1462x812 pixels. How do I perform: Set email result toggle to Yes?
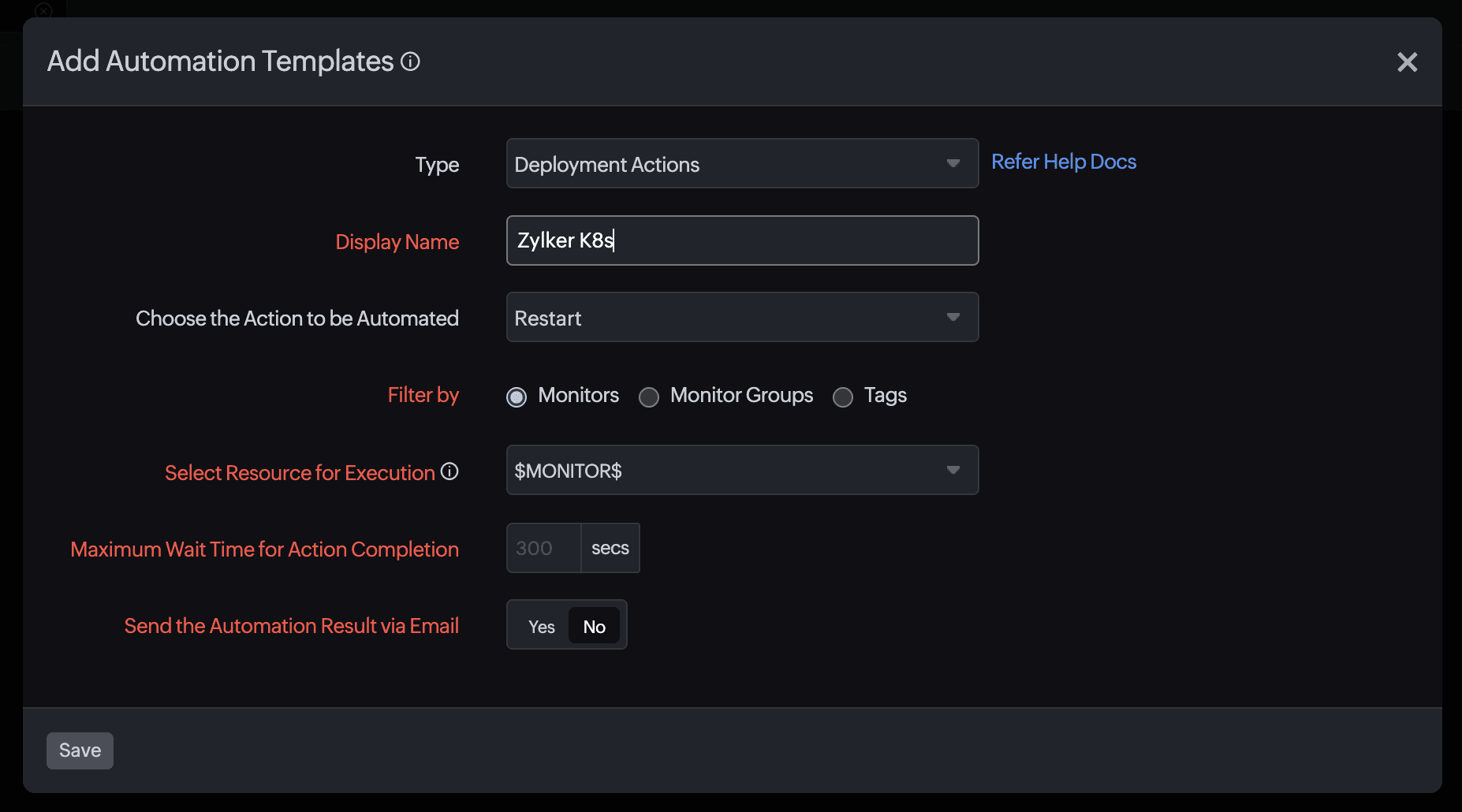pos(542,627)
